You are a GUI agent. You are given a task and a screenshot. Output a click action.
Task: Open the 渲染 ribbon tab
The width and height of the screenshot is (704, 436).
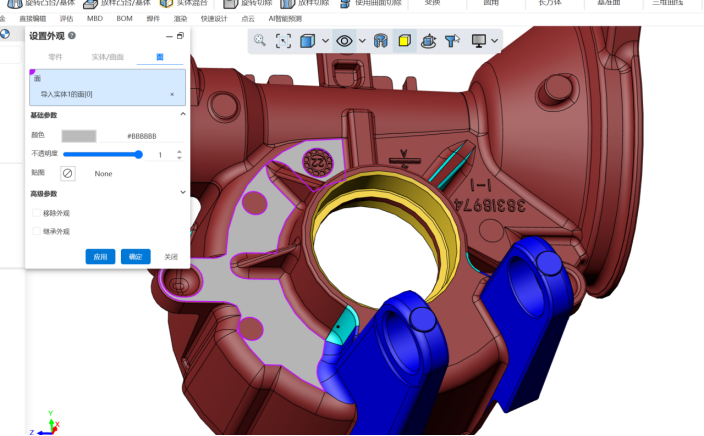(x=180, y=18)
